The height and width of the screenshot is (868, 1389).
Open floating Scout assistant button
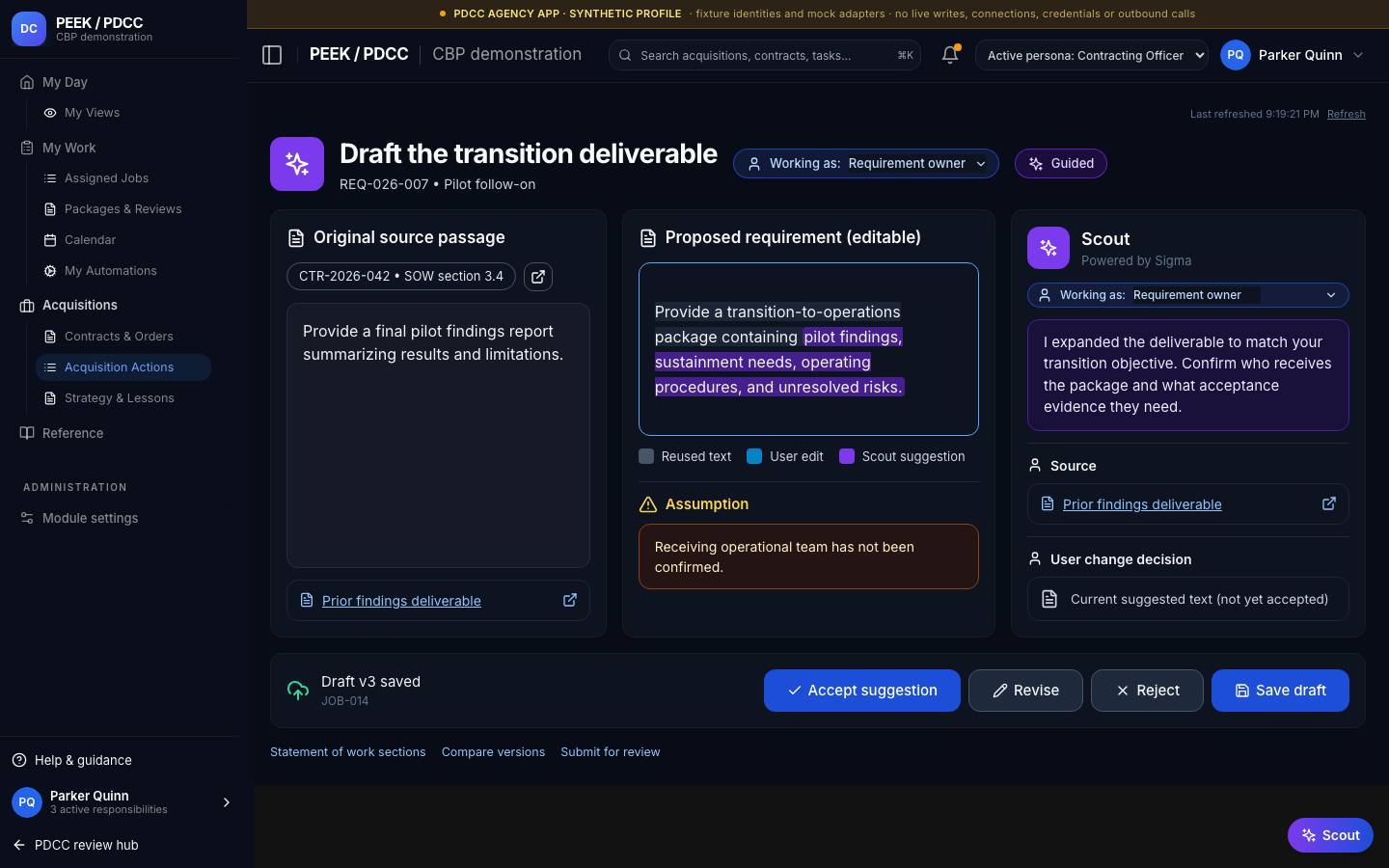(x=1330, y=835)
